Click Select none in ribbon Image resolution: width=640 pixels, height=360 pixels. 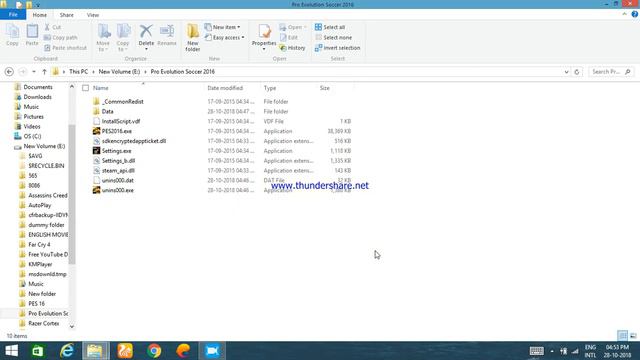[x=333, y=38]
